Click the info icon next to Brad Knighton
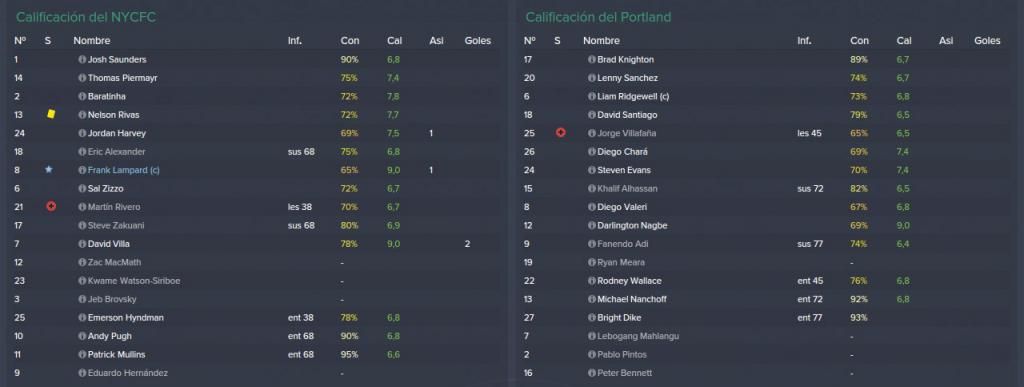 pos(592,59)
